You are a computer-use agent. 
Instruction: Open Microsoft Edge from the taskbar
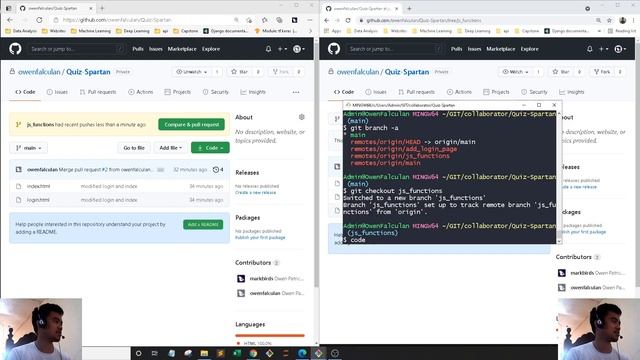(x=302, y=353)
